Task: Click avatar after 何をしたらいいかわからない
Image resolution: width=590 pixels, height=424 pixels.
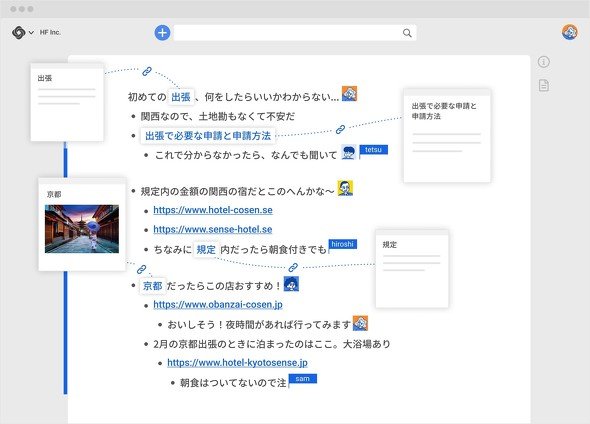Action: pyautogui.click(x=349, y=94)
